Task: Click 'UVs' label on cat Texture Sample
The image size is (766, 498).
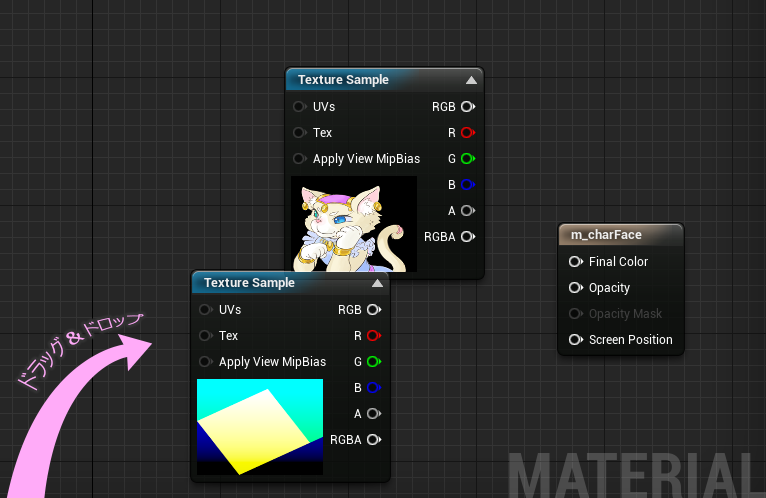Action: pyautogui.click(x=324, y=107)
